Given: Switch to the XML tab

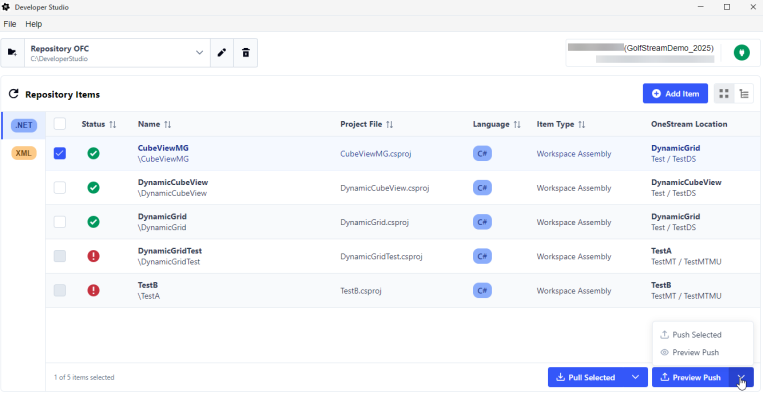Looking at the screenshot, I should pyautogui.click(x=24, y=153).
